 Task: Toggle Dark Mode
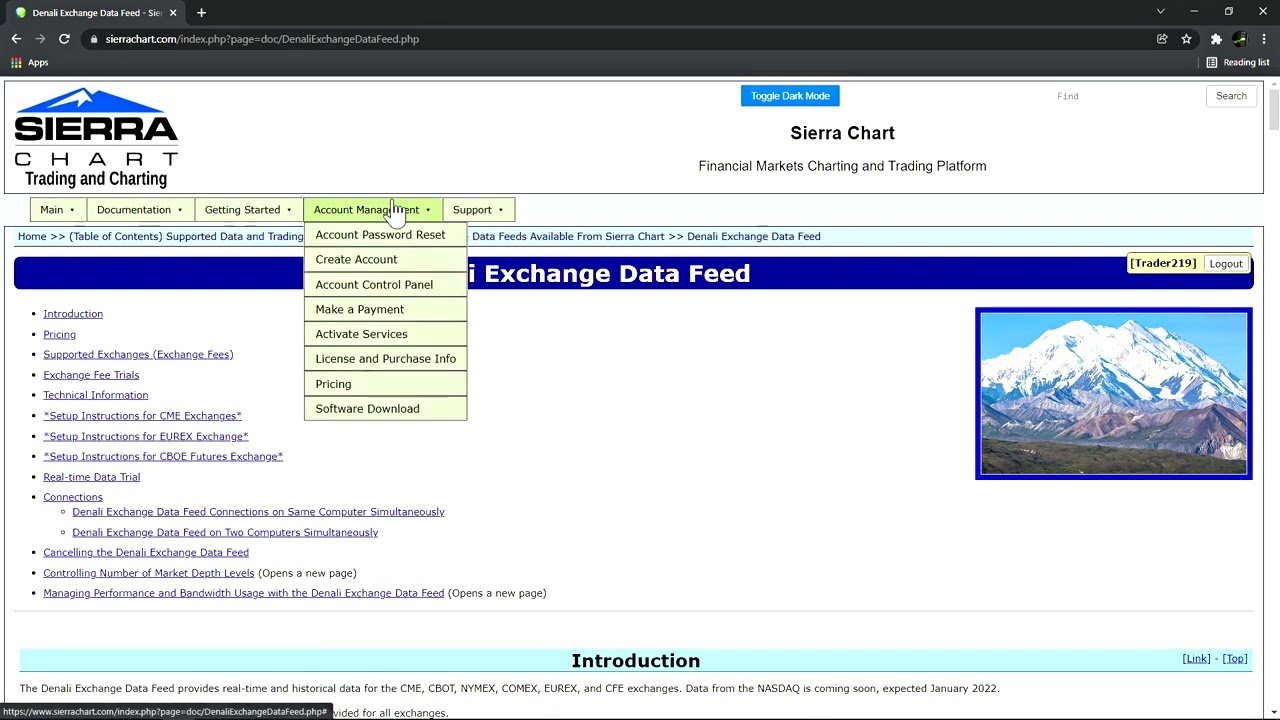coord(790,96)
